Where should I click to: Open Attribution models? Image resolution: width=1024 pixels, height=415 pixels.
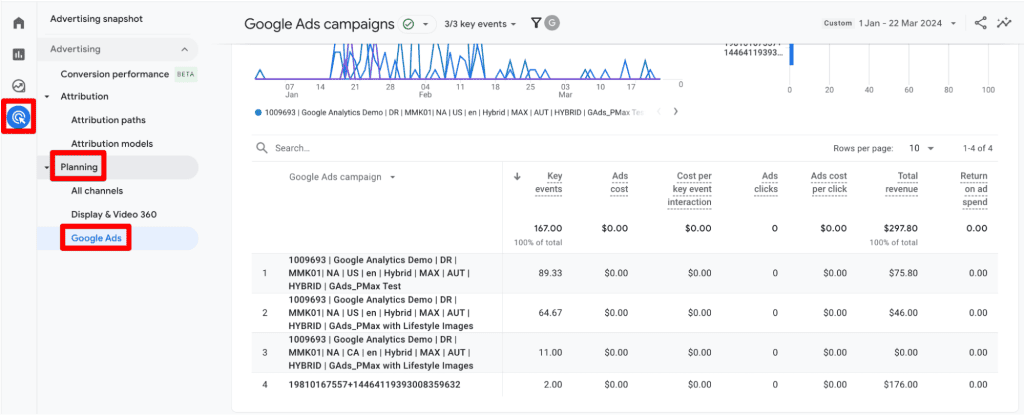[x=112, y=144]
